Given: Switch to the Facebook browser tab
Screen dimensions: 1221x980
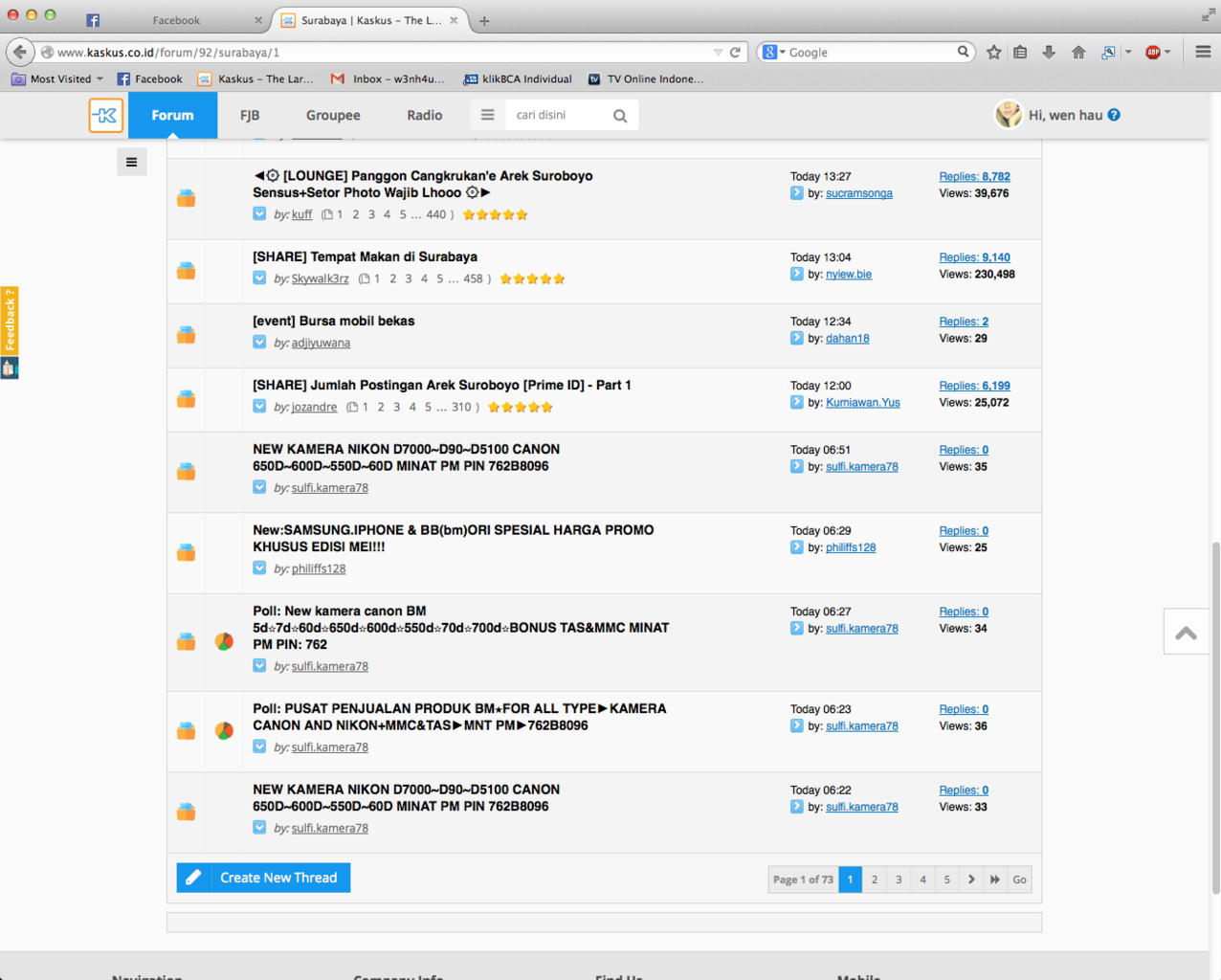Looking at the screenshot, I should click(x=176, y=20).
